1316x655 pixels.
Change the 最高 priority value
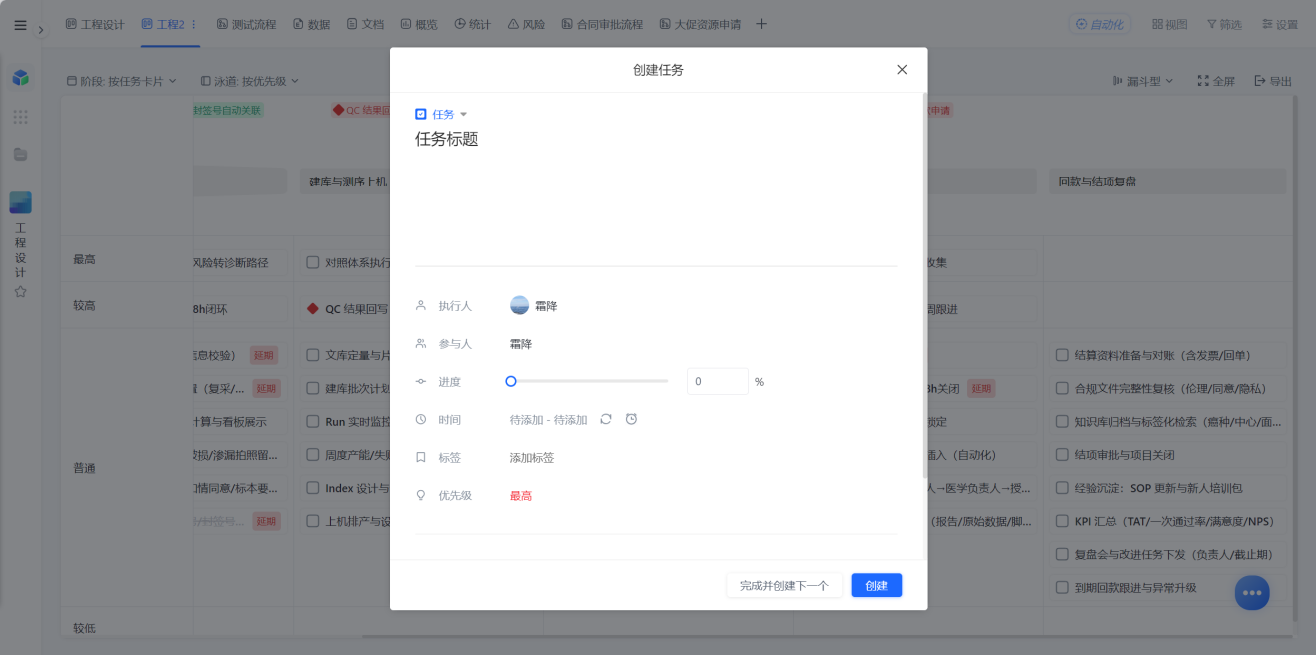coord(521,496)
